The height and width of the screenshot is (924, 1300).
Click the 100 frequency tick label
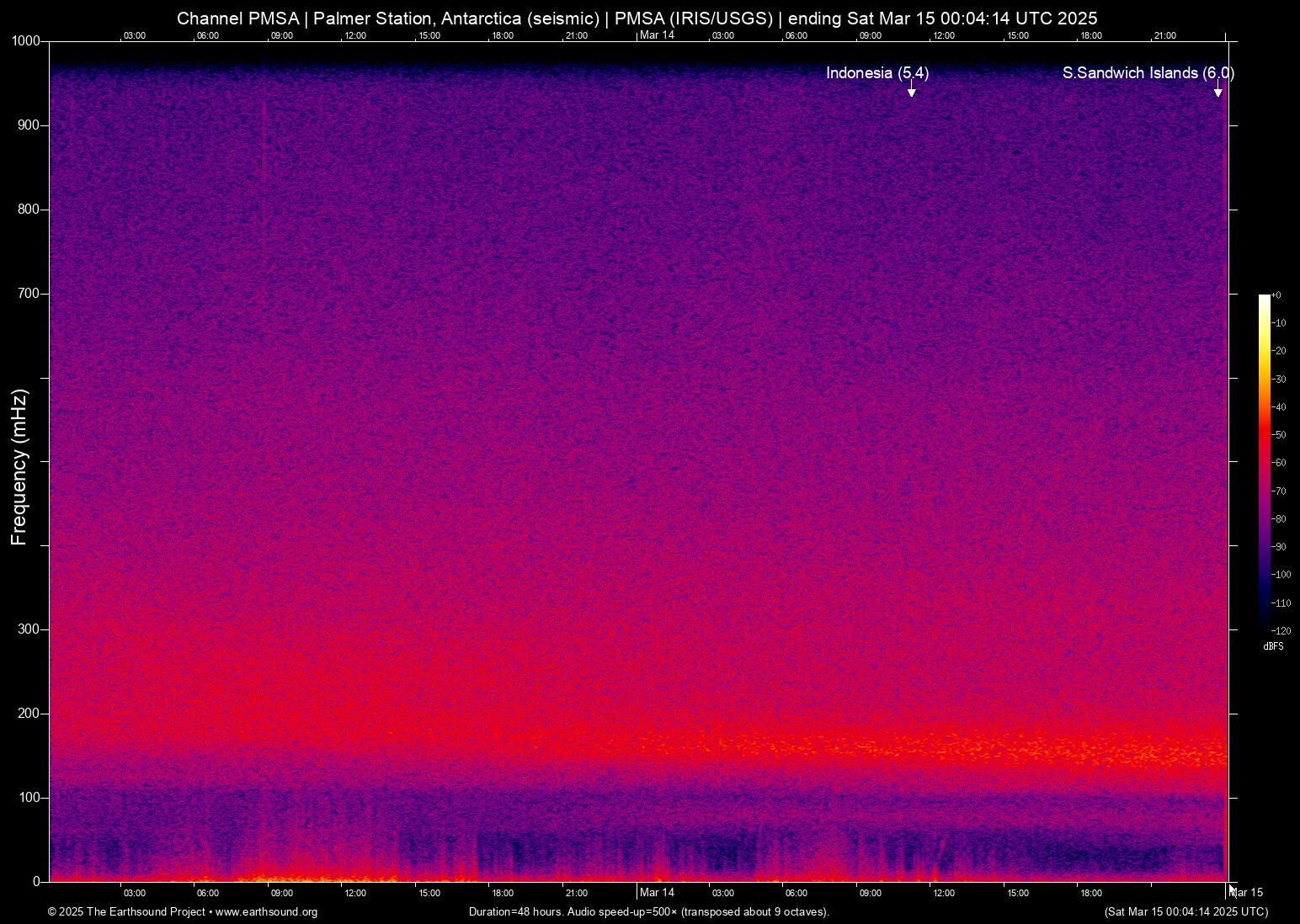pyautogui.click(x=29, y=798)
